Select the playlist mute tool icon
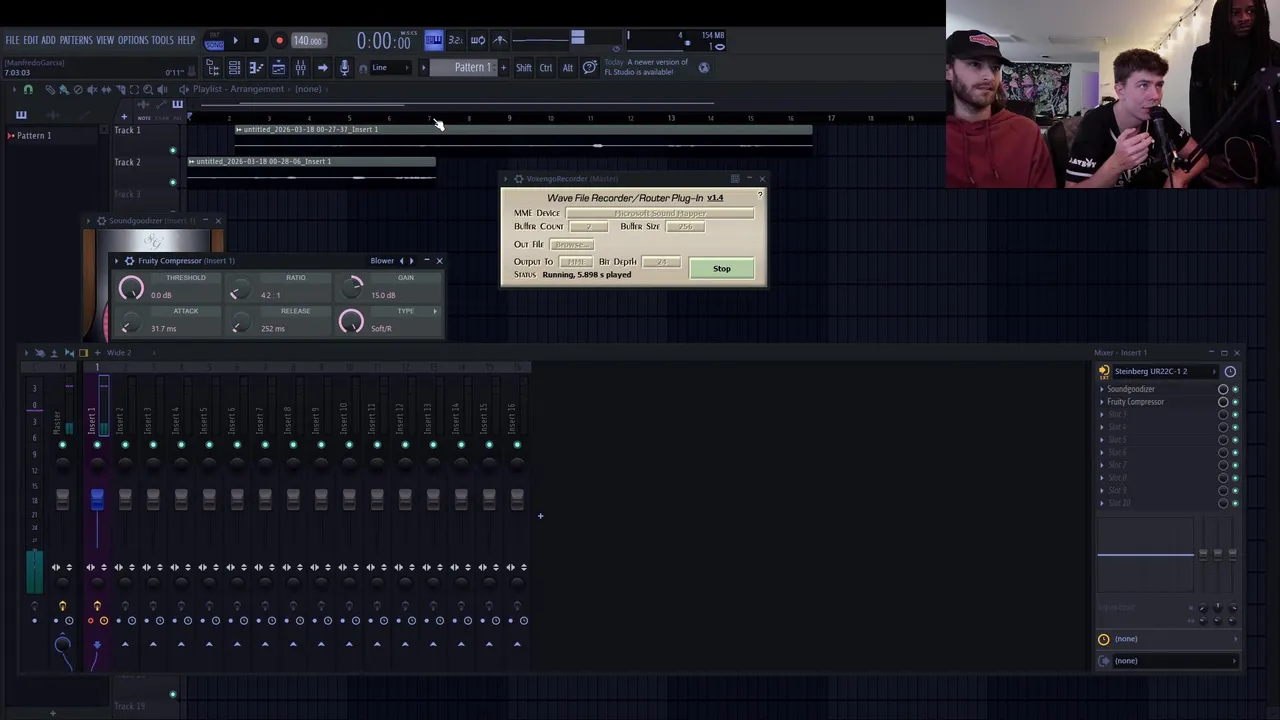The height and width of the screenshot is (720, 1280). point(92,90)
